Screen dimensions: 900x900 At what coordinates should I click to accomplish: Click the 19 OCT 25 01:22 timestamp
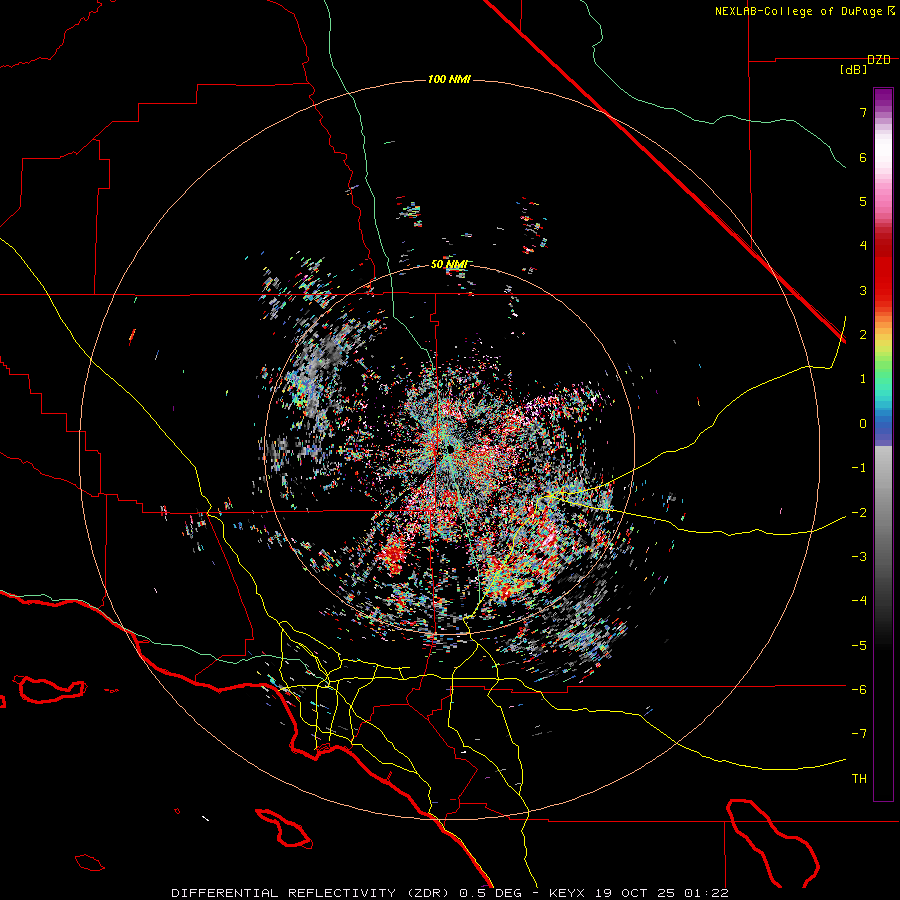coord(660,893)
